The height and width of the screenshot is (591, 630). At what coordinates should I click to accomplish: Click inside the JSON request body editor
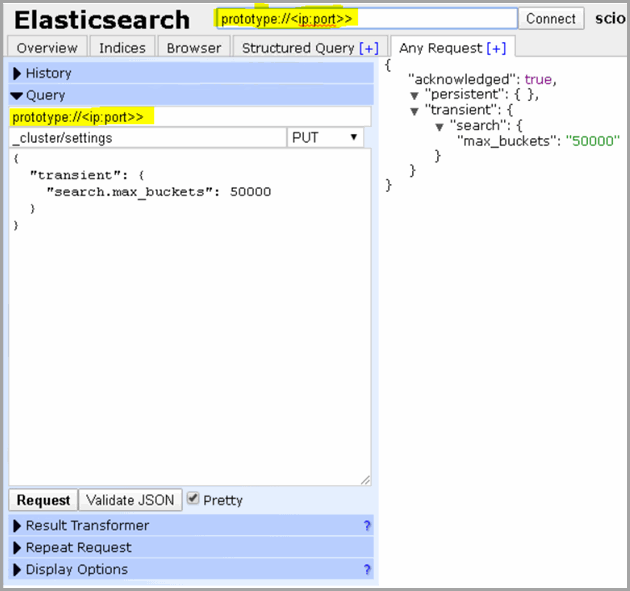[x=190, y=317]
